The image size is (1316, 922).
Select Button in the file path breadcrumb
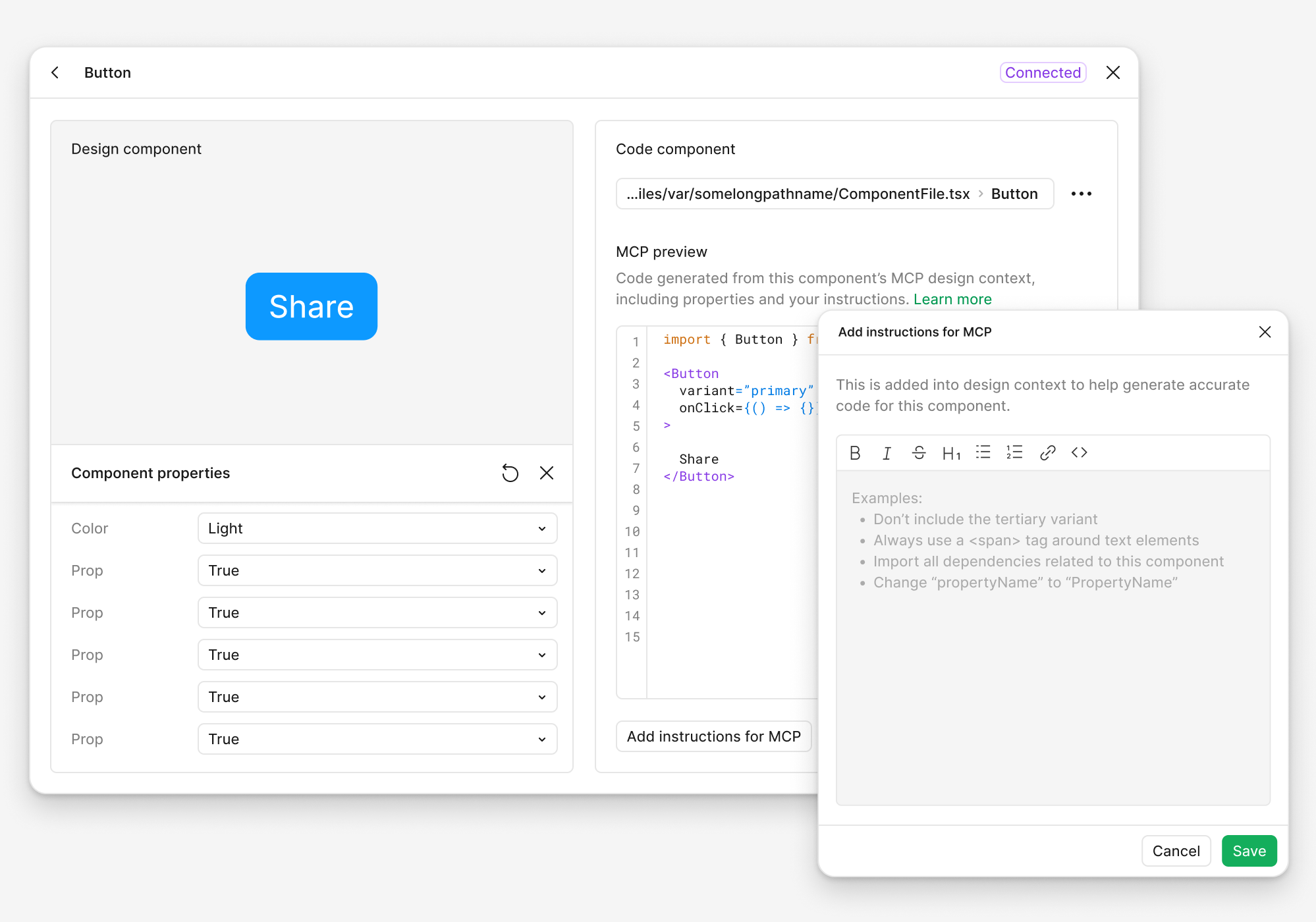pos(1014,194)
